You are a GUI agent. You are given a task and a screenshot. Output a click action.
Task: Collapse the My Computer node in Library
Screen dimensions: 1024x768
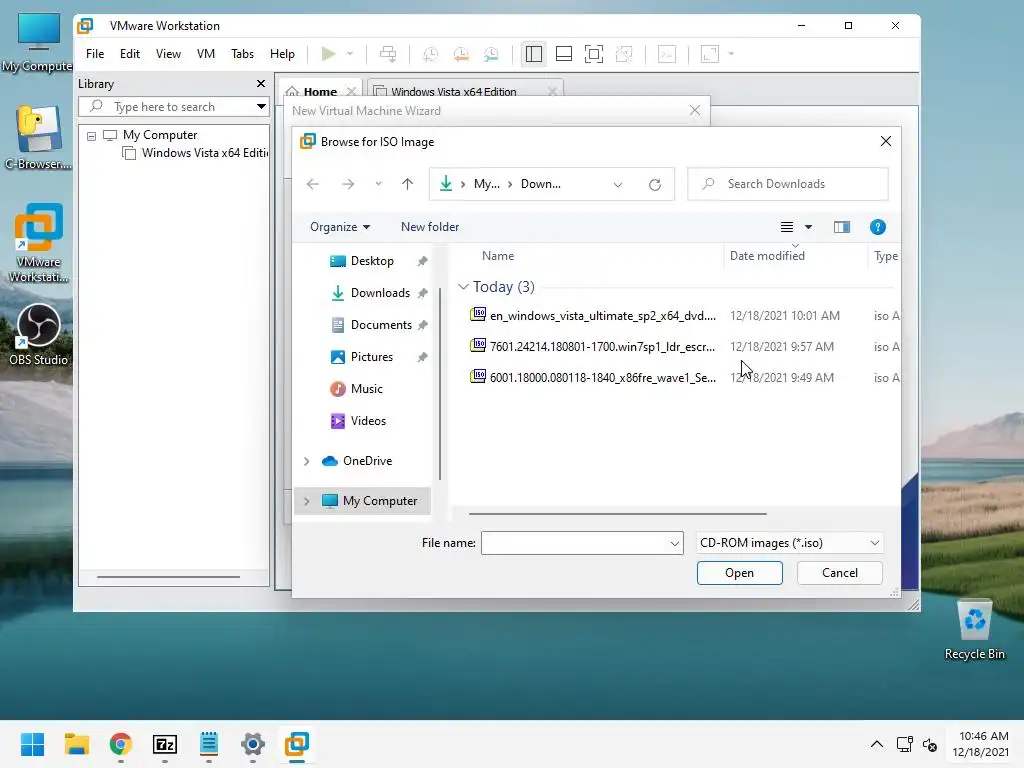(91, 136)
